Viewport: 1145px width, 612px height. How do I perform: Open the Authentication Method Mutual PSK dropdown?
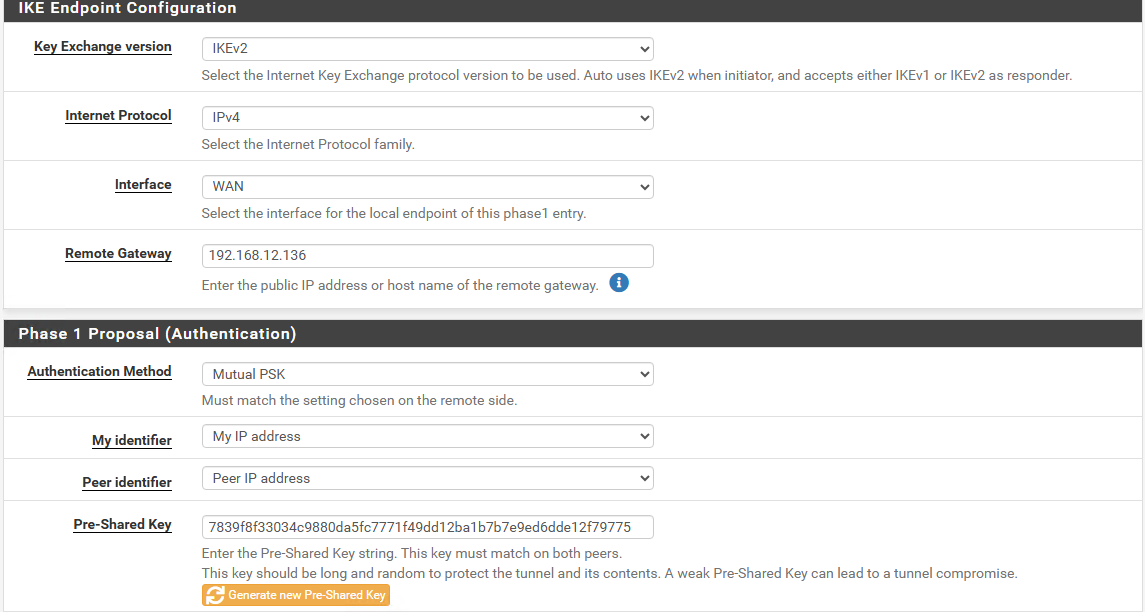[x=427, y=374]
